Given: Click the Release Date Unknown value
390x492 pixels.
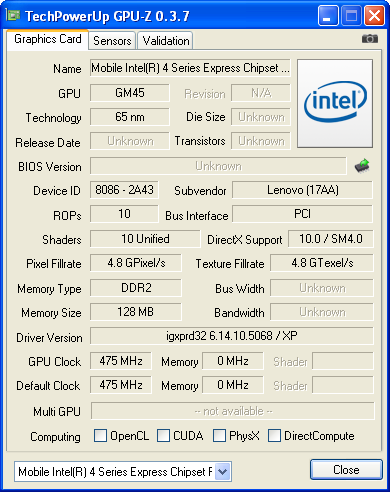Looking at the screenshot, I should tap(130, 141).
